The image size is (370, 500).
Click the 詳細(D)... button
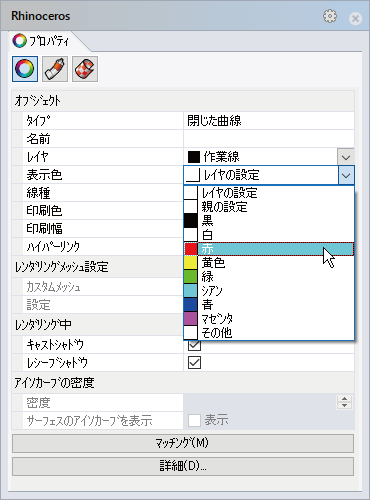coord(183,466)
